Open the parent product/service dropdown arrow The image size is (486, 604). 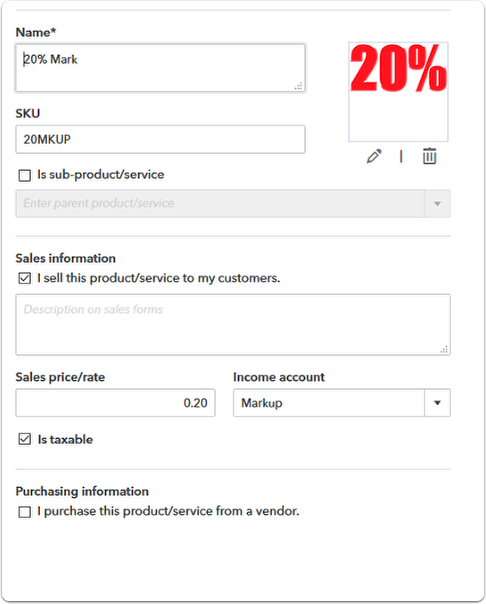click(x=437, y=203)
